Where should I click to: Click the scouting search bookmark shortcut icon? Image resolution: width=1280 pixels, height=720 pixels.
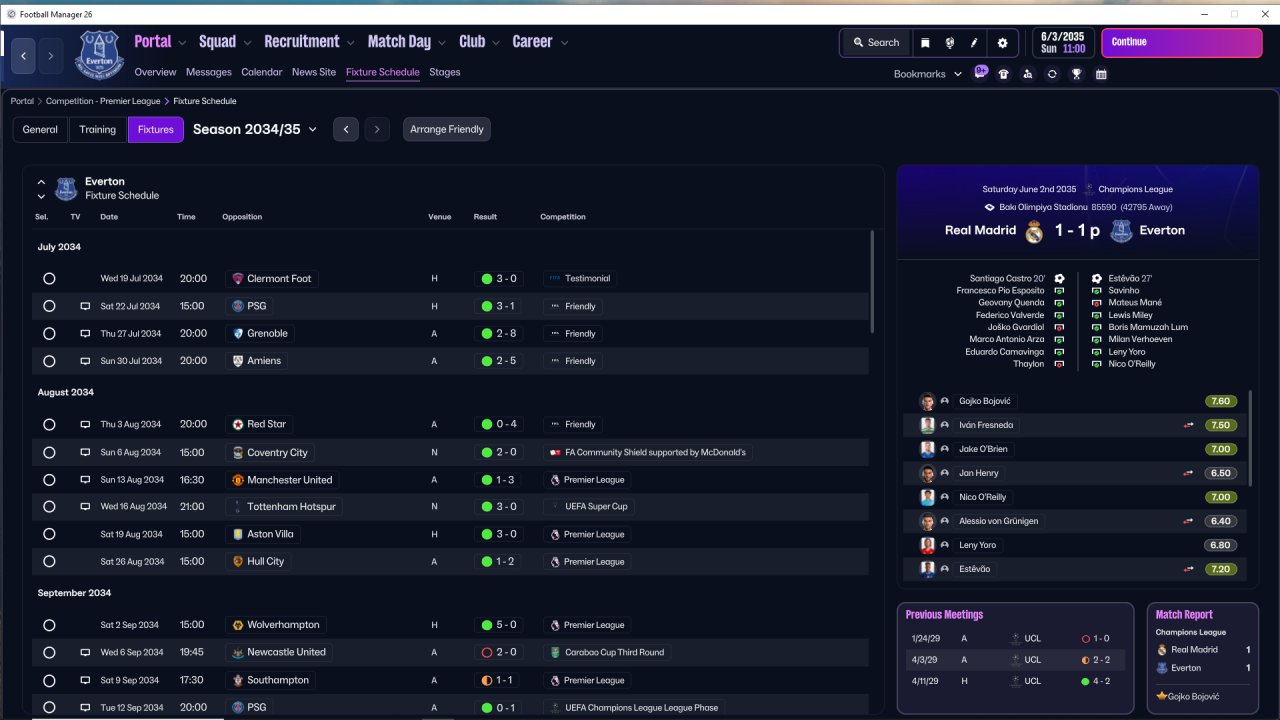(x=1028, y=74)
